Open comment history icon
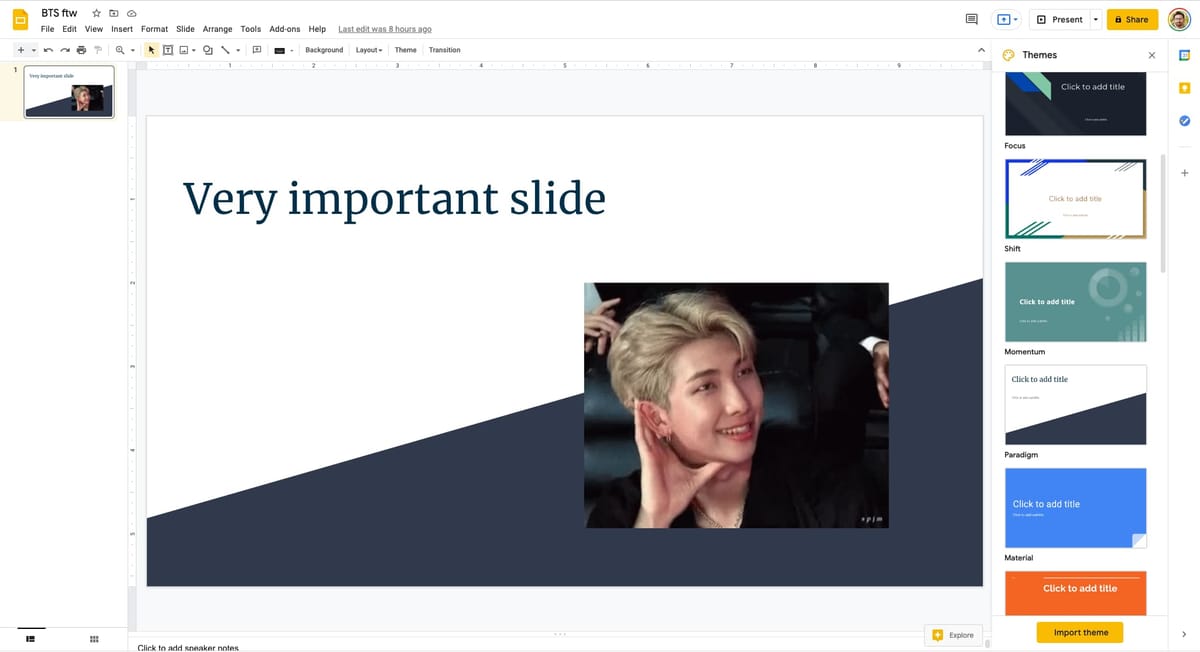This screenshot has width=1200, height=652. coord(971,19)
